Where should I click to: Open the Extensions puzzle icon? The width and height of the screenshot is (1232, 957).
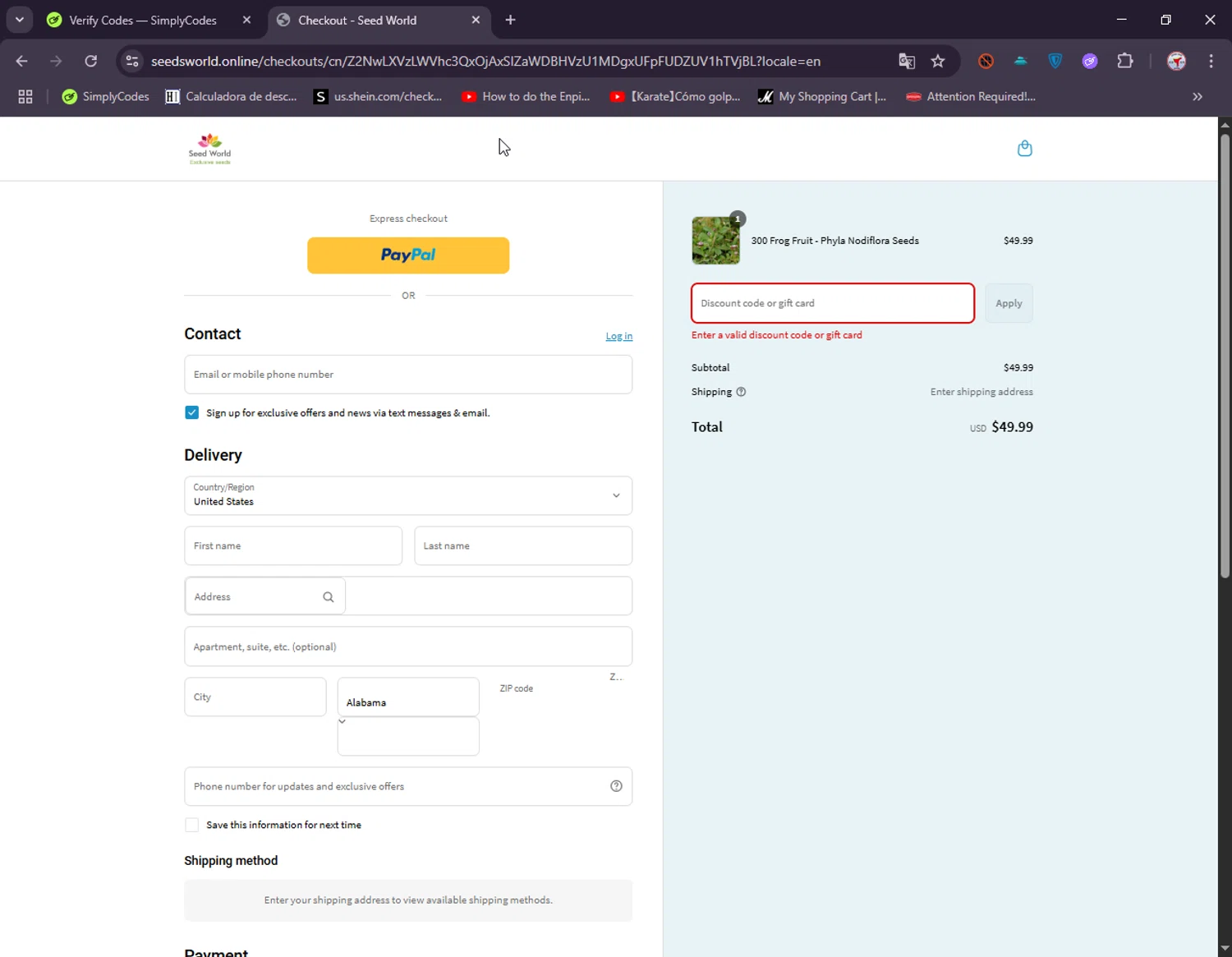click(x=1125, y=61)
